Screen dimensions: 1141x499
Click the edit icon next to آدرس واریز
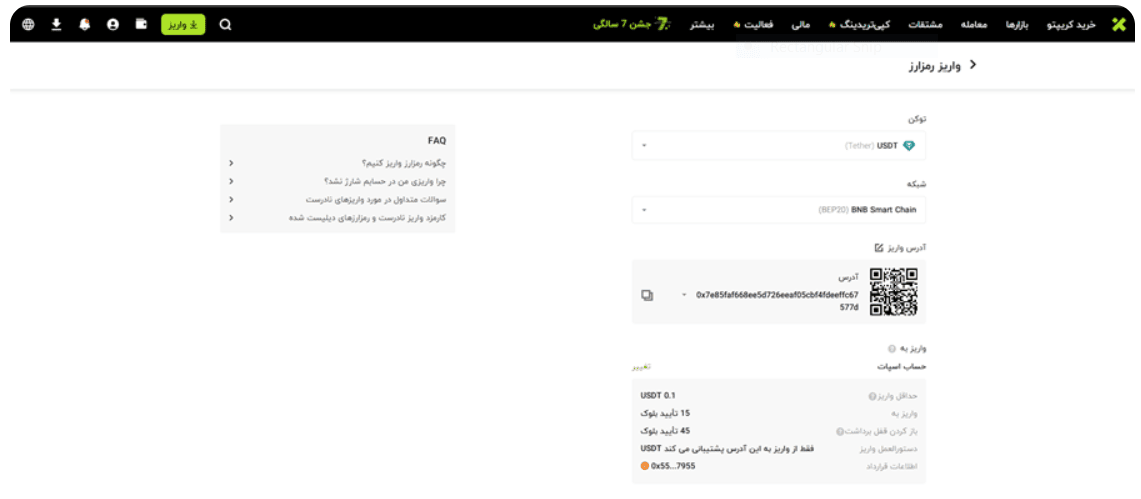coord(878,248)
